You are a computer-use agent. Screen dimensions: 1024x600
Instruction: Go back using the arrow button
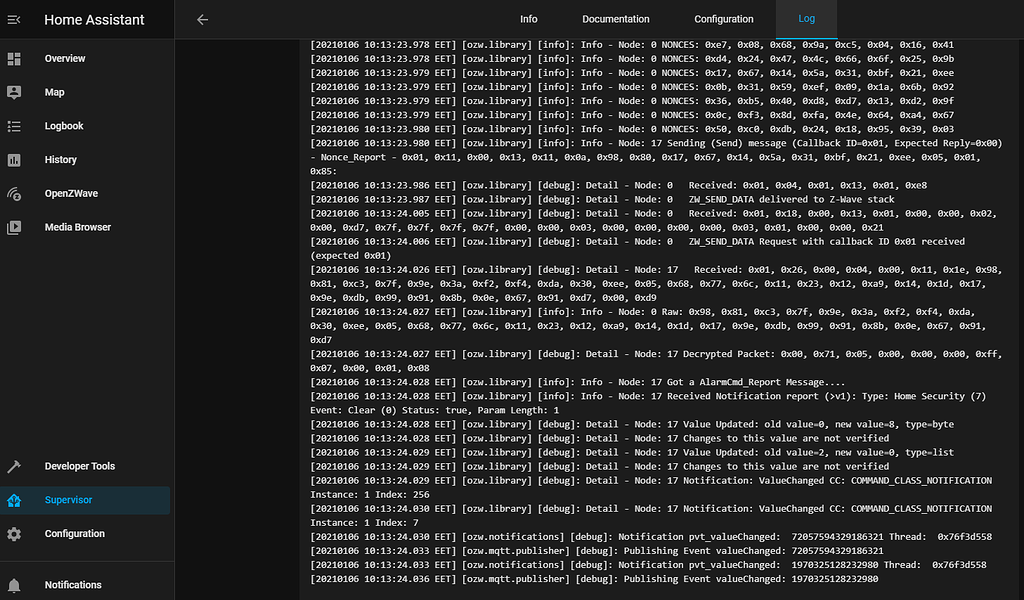[x=203, y=19]
